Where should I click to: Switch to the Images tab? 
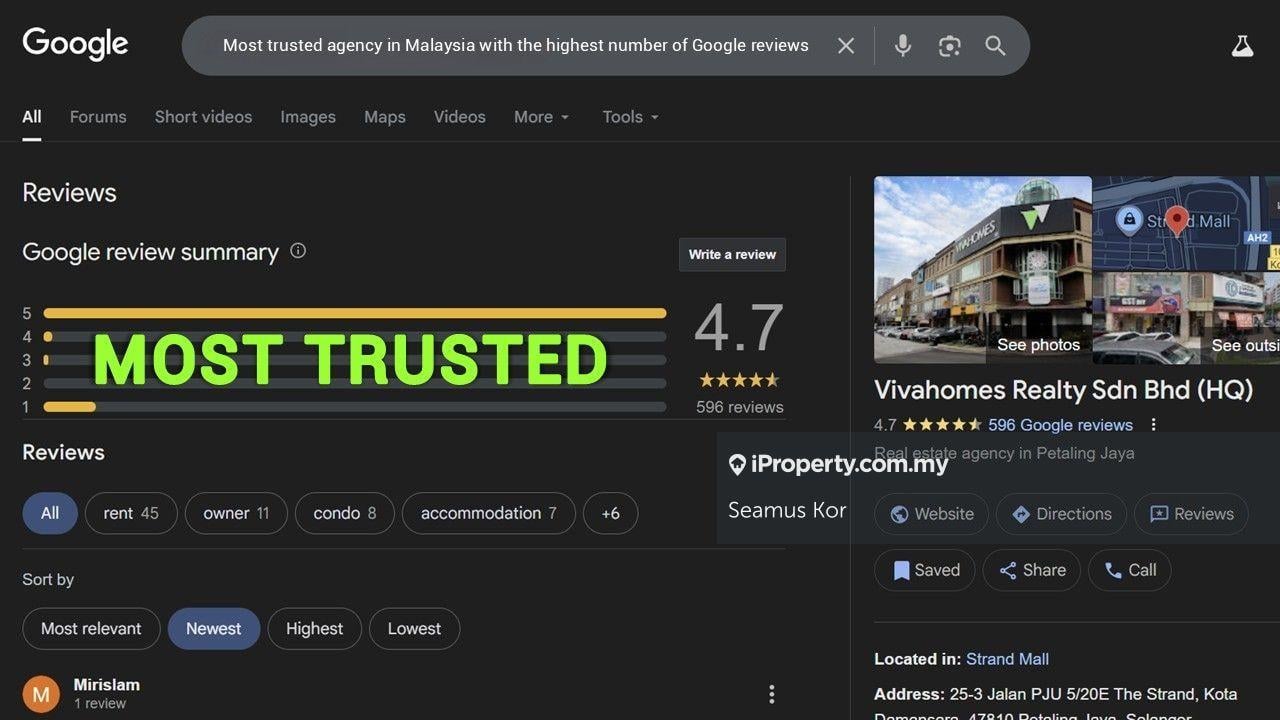pyautogui.click(x=308, y=117)
